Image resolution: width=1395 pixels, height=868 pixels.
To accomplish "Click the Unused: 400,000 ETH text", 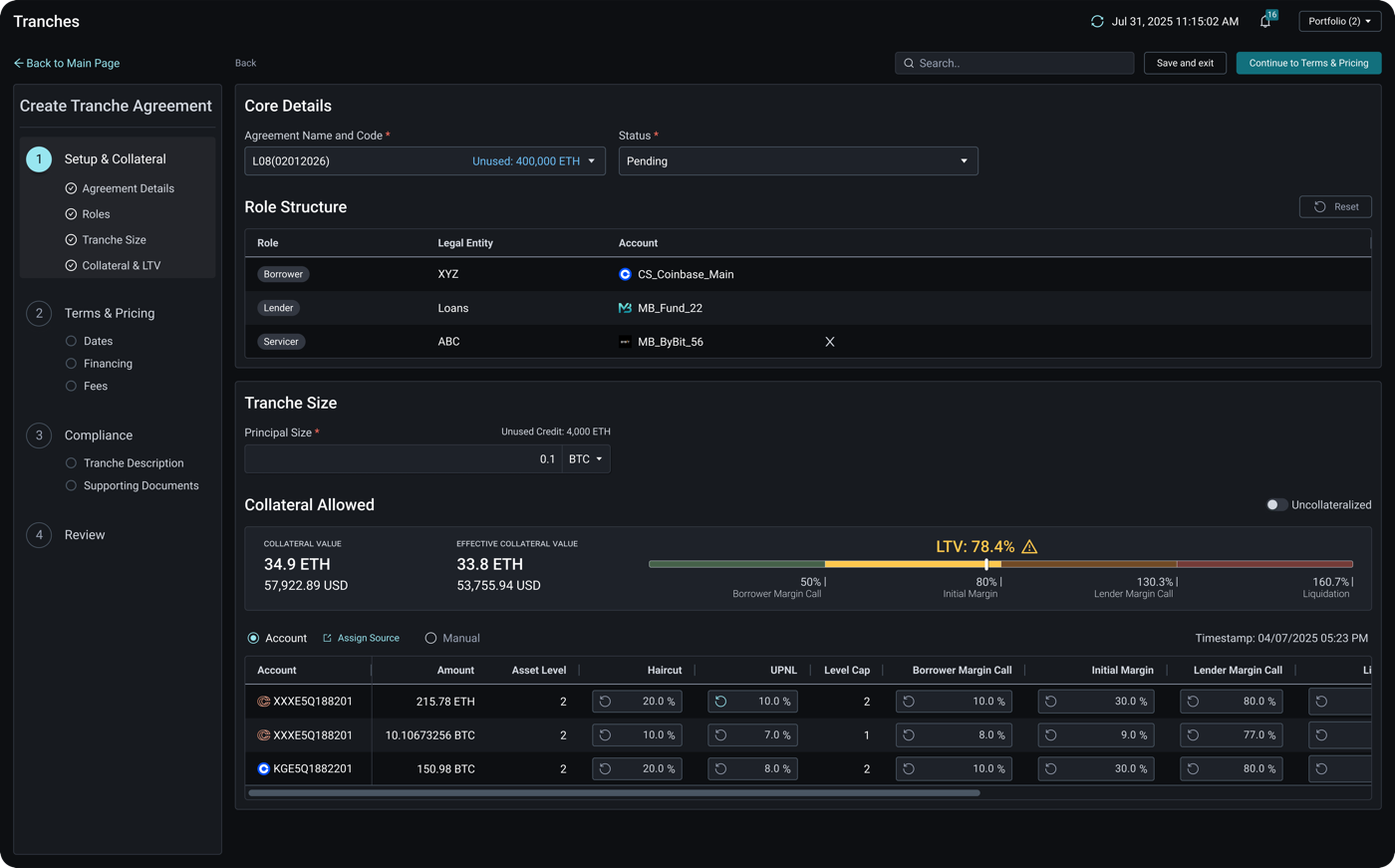I will [x=525, y=161].
